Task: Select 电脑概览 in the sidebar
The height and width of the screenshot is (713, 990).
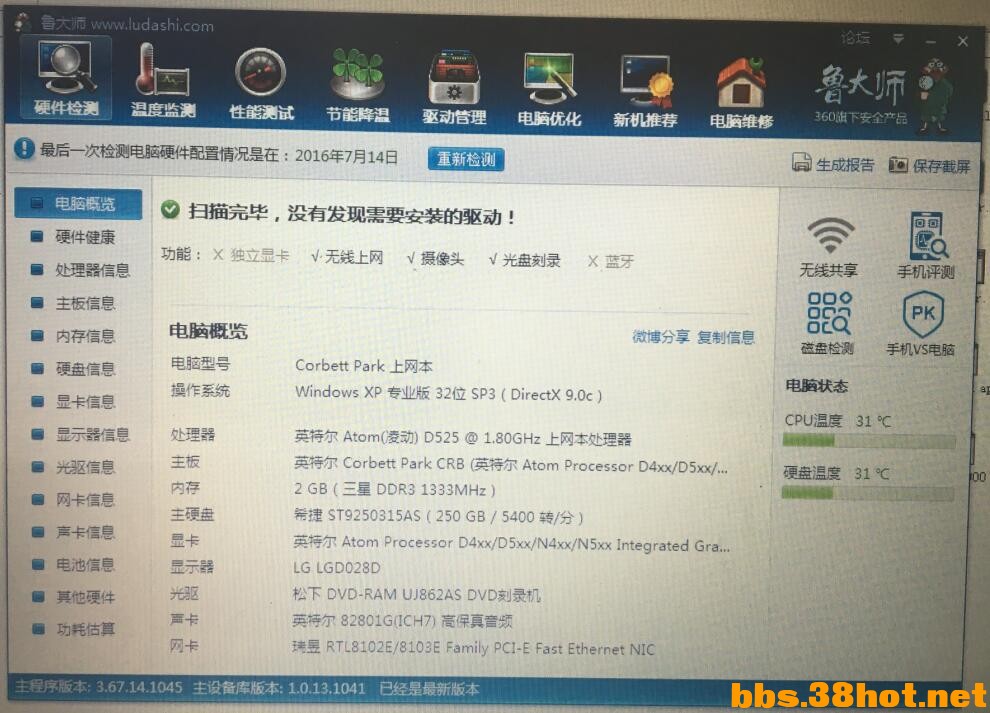Action: point(78,203)
